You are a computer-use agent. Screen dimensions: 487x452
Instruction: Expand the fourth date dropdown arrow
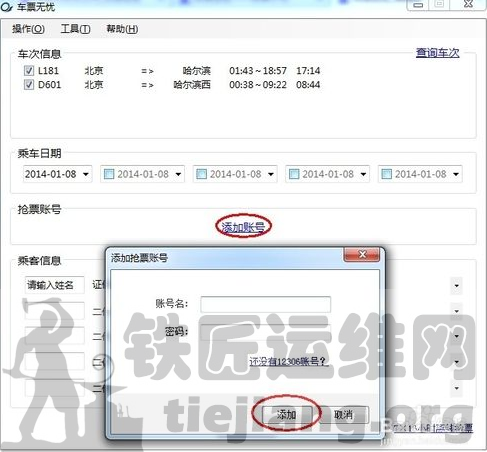point(363,174)
